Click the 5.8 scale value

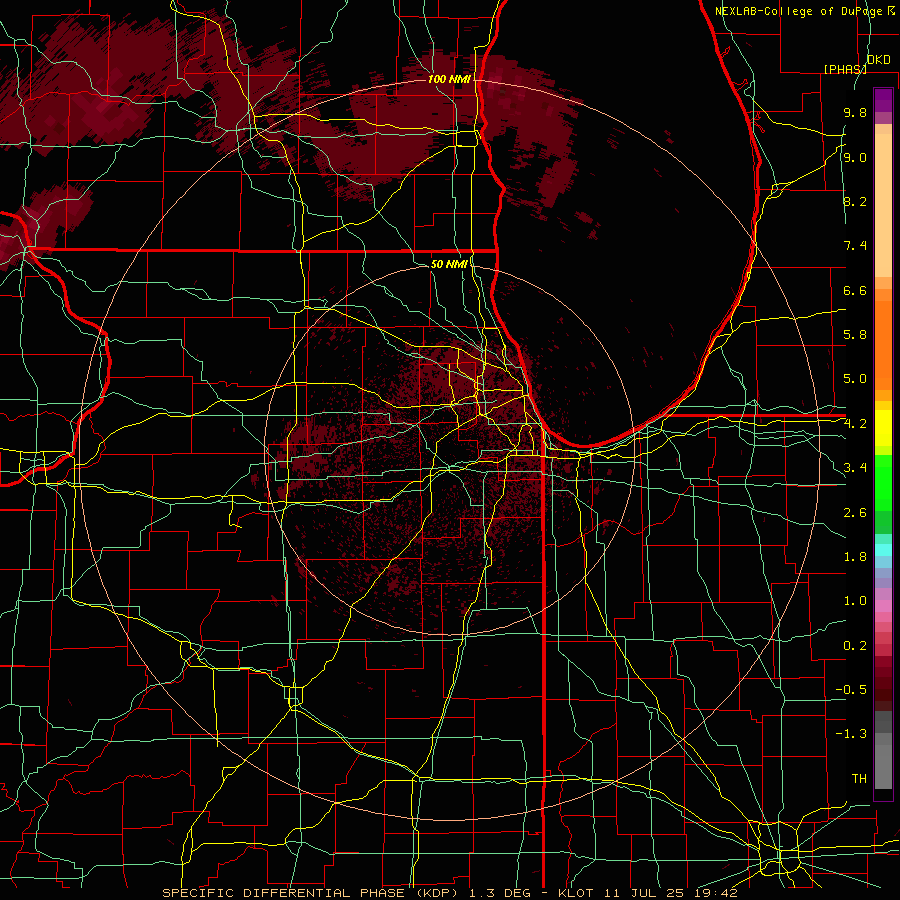coord(855,335)
